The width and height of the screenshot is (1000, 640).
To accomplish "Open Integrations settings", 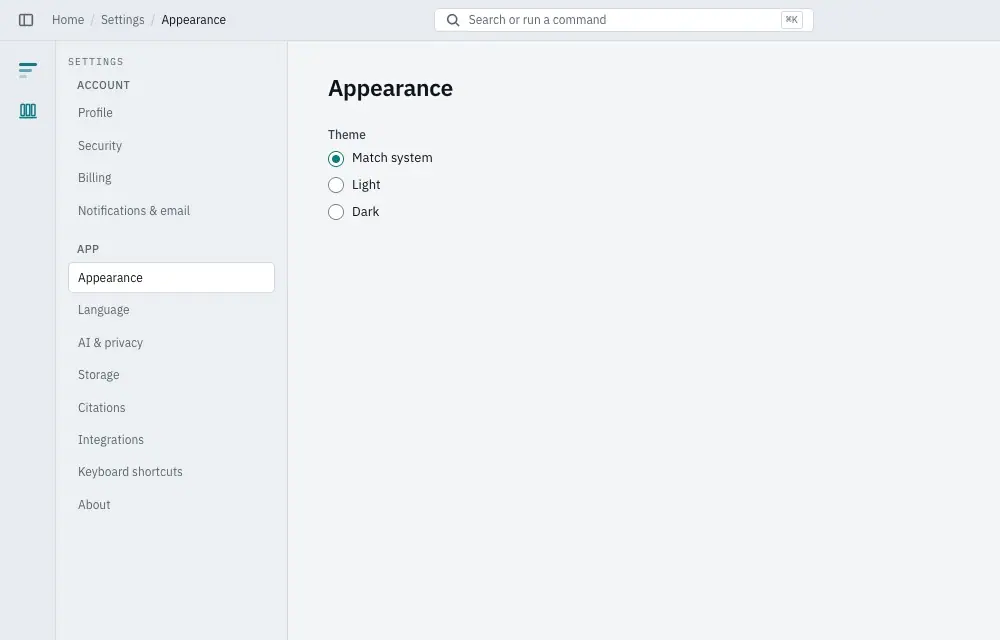I will coord(171,440).
